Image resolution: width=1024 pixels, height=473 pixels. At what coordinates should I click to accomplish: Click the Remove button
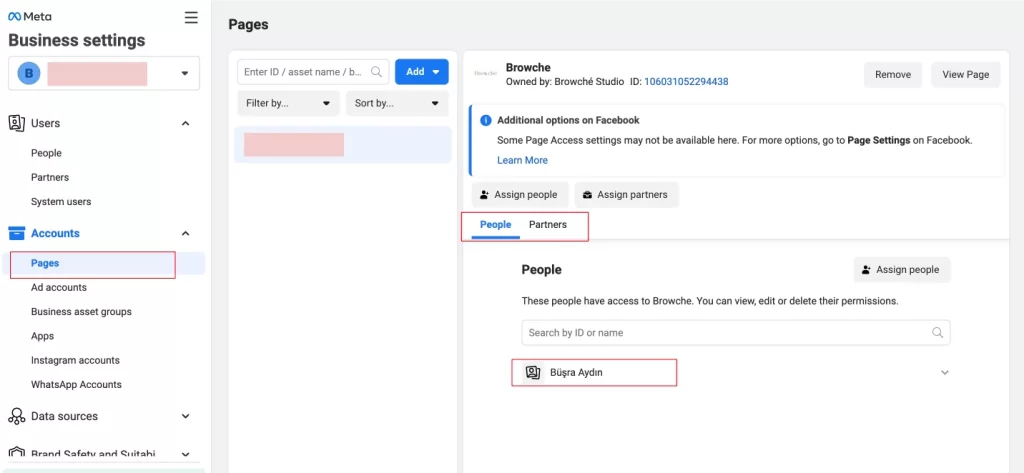pos(893,74)
